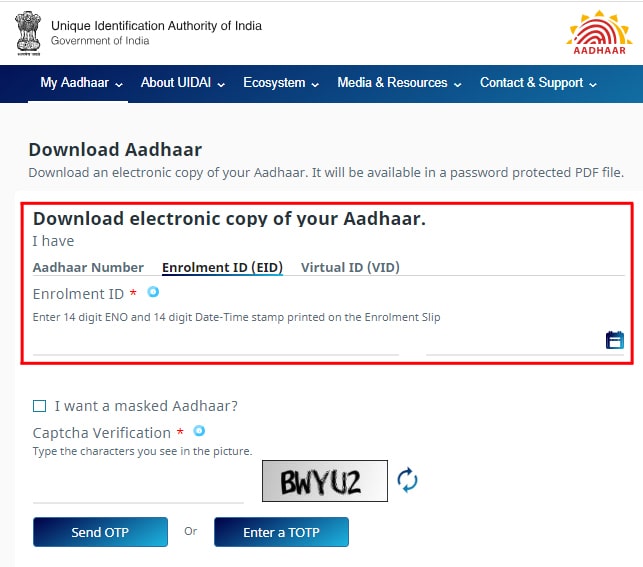Screen dimensions: 643x567
Task: Open the Media & Resources menu
Action: point(399,83)
